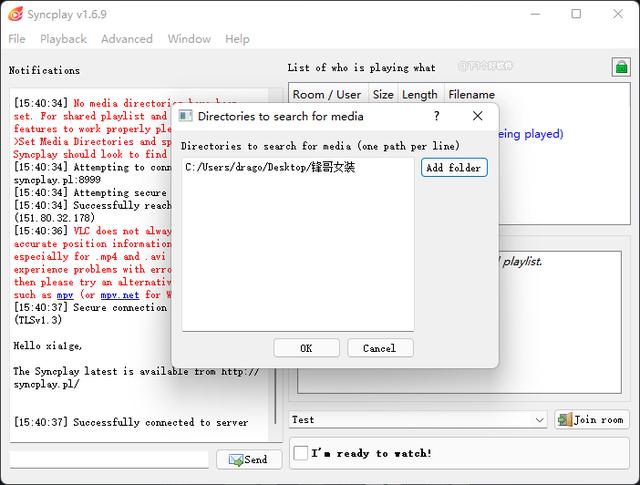Screen dimensions: 640x485
Task: Open the Help menu
Action: [237, 39]
